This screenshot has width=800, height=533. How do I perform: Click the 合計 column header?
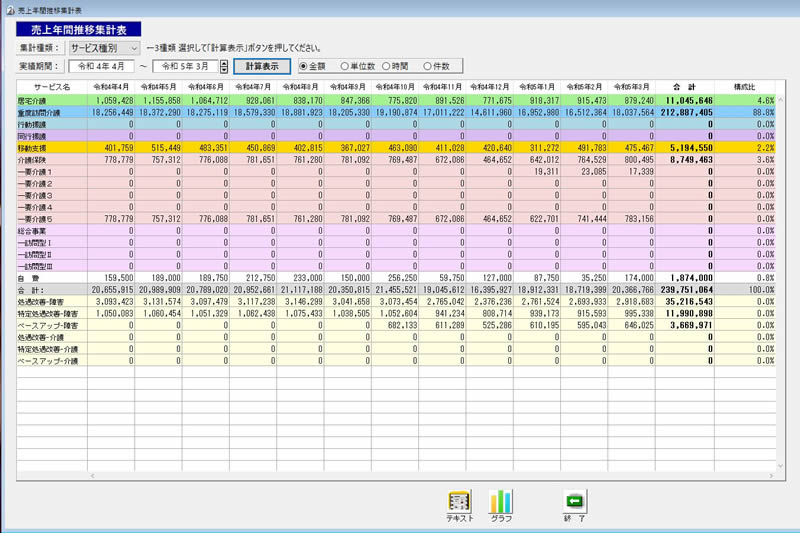point(685,87)
